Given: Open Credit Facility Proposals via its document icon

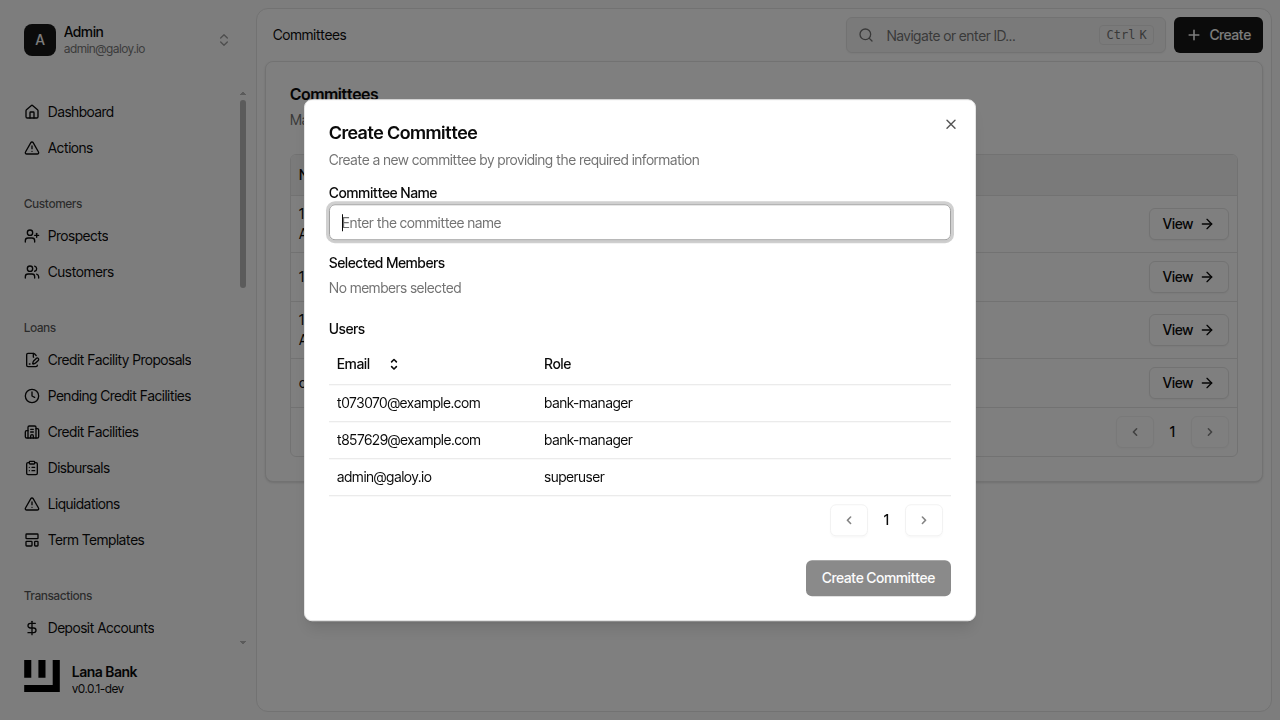Looking at the screenshot, I should coord(31,359).
